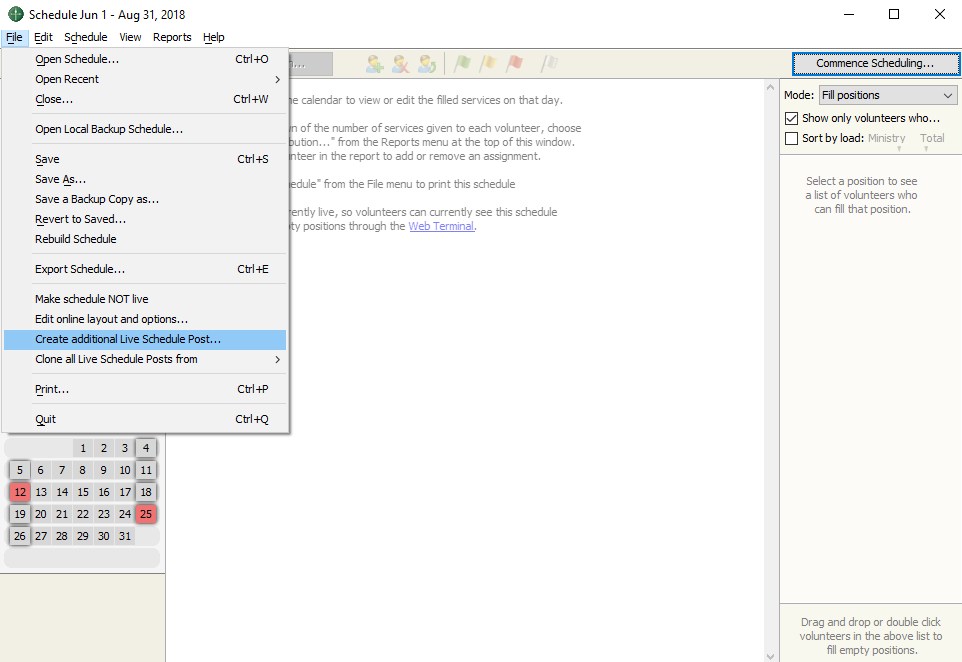This screenshot has height=662, width=962.
Task: Enable the 'Sort by load' checkbox
Action: coord(792,138)
